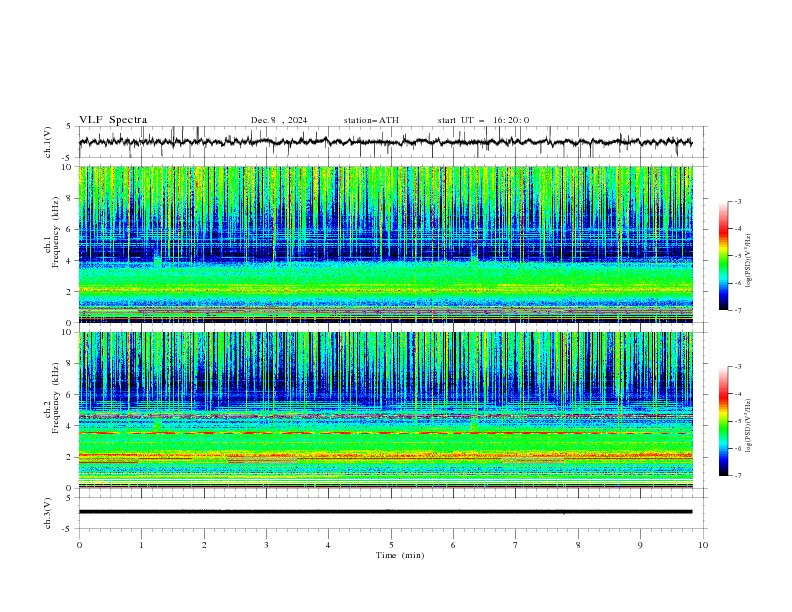The width and height of the screenshot is (792, 612).
Task: Click the "station=ATH" header label
Action: click(x=371, y=120)
